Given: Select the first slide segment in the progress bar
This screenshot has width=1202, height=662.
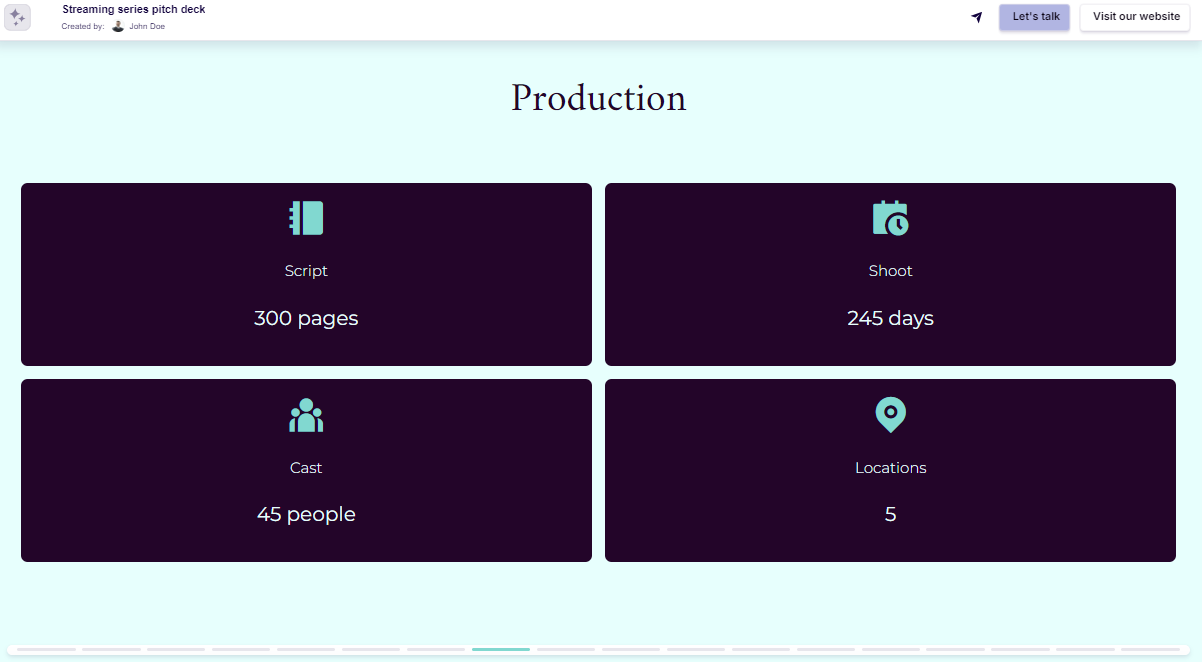Looking at the screenshot, I should point(48,650).
